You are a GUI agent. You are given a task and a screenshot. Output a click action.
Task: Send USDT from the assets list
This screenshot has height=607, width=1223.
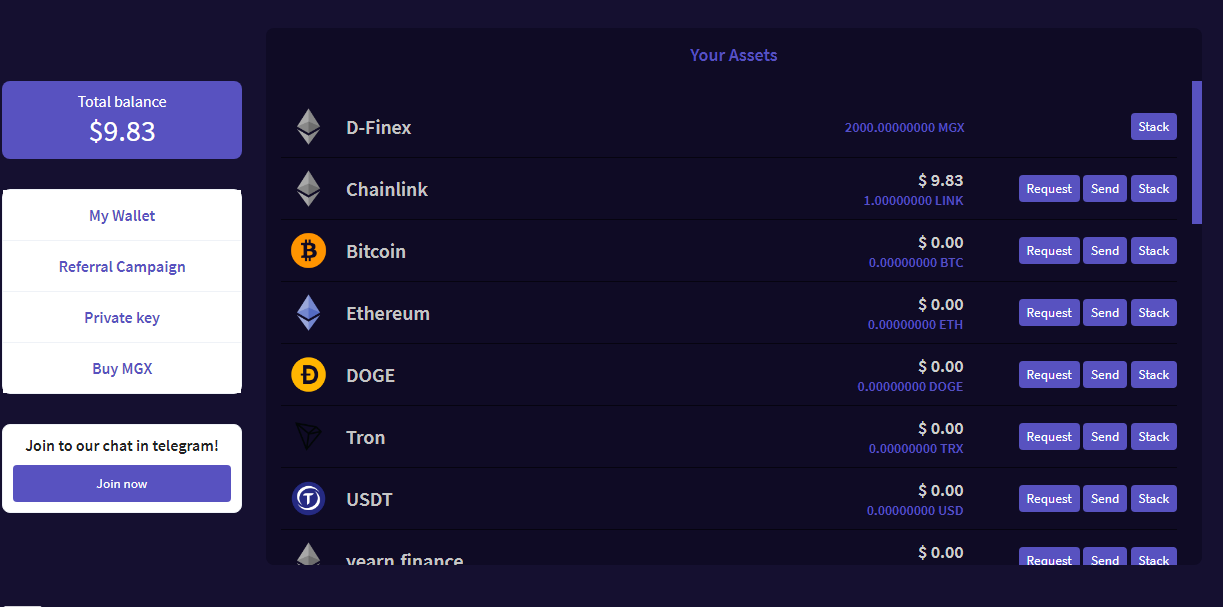click(1105, 499)
